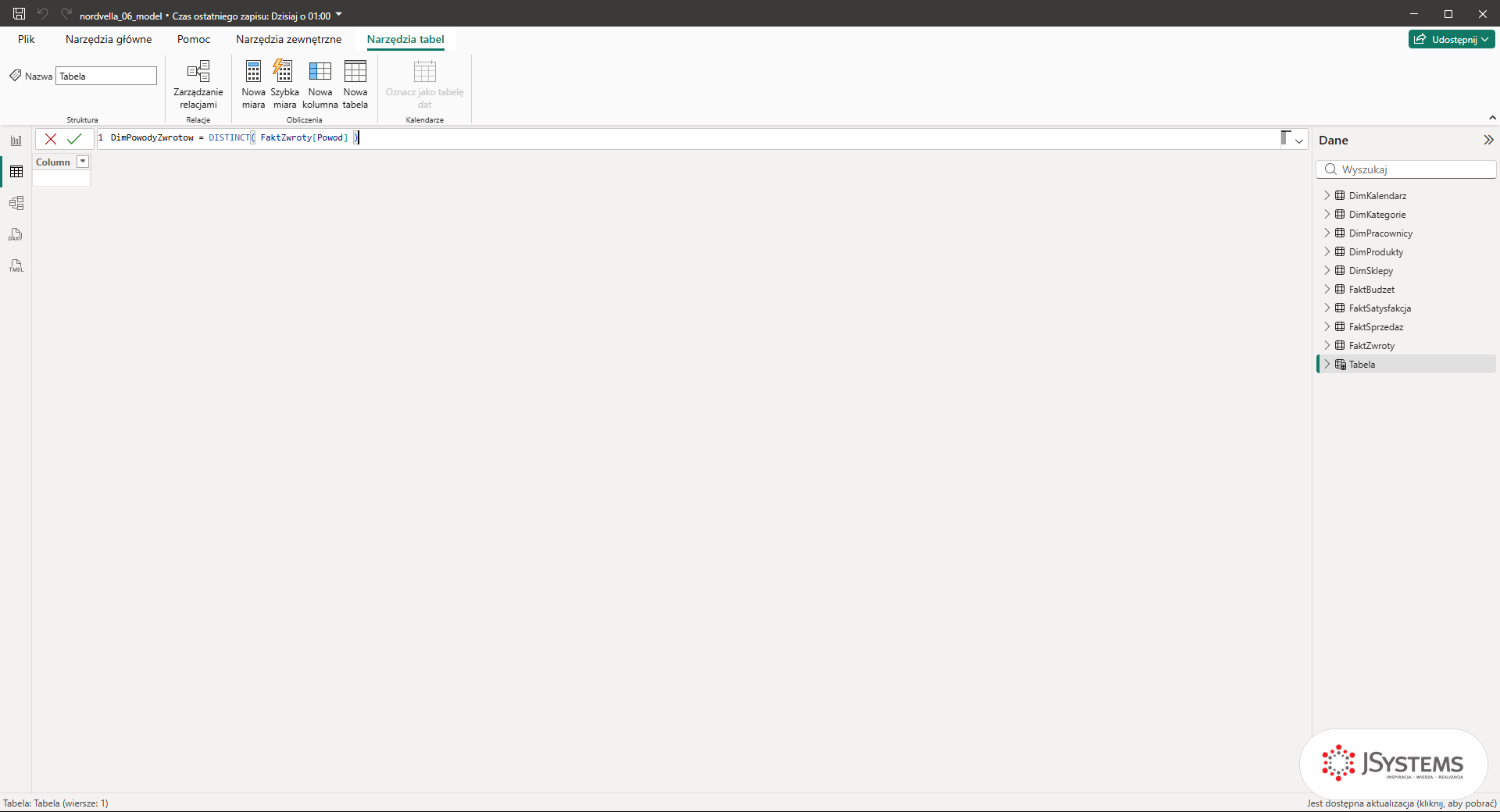Viewport: 1500px width, 812px height.
Task: Expand the formula bar with chevron
Action: [x=1299, y=141]
